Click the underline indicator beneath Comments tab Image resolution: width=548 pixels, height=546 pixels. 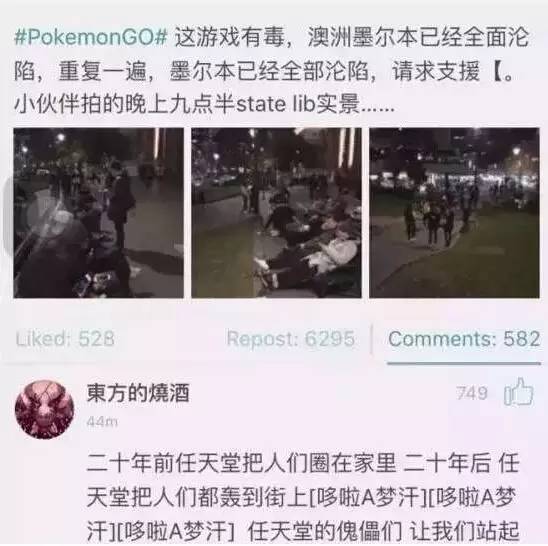click(464, 363)
